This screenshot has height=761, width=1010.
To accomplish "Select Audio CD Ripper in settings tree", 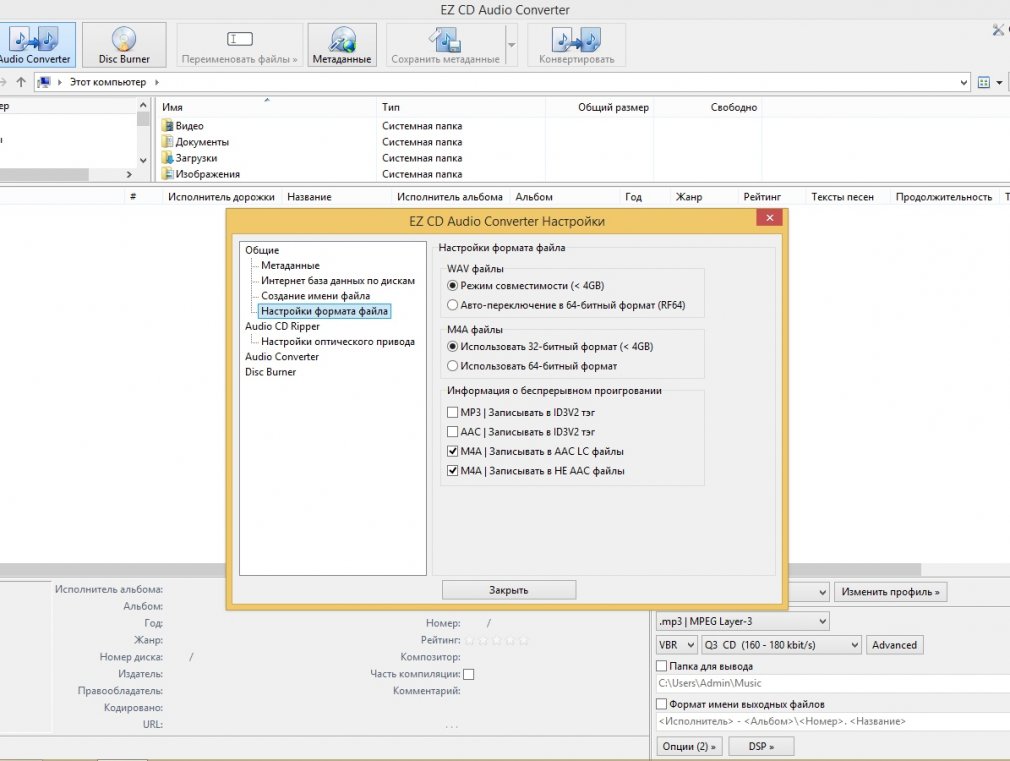I will pos(282,326).
